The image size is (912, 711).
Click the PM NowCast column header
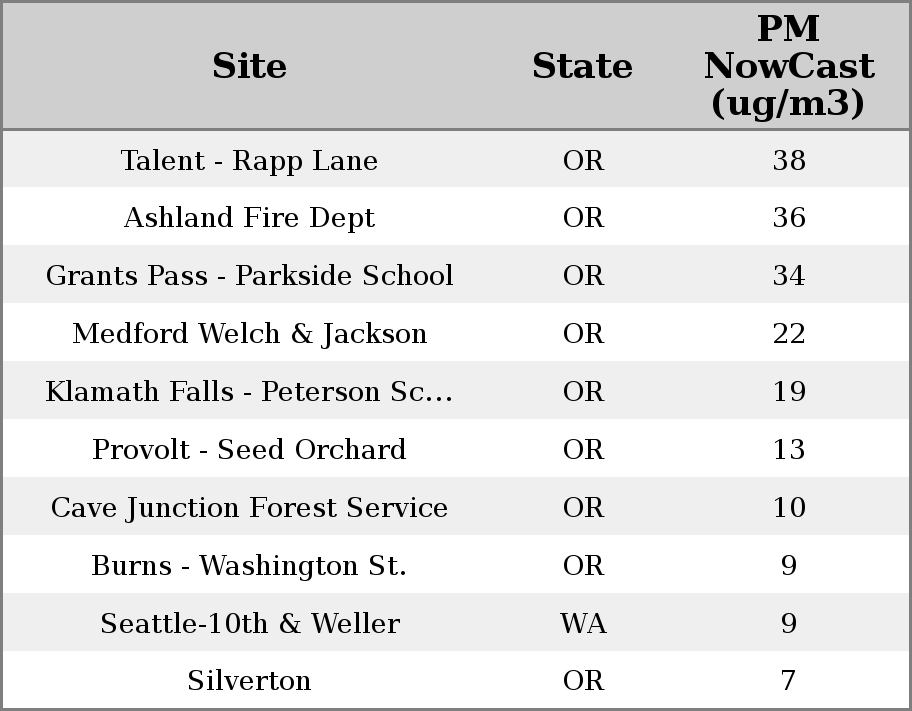[x=788, y=66]
